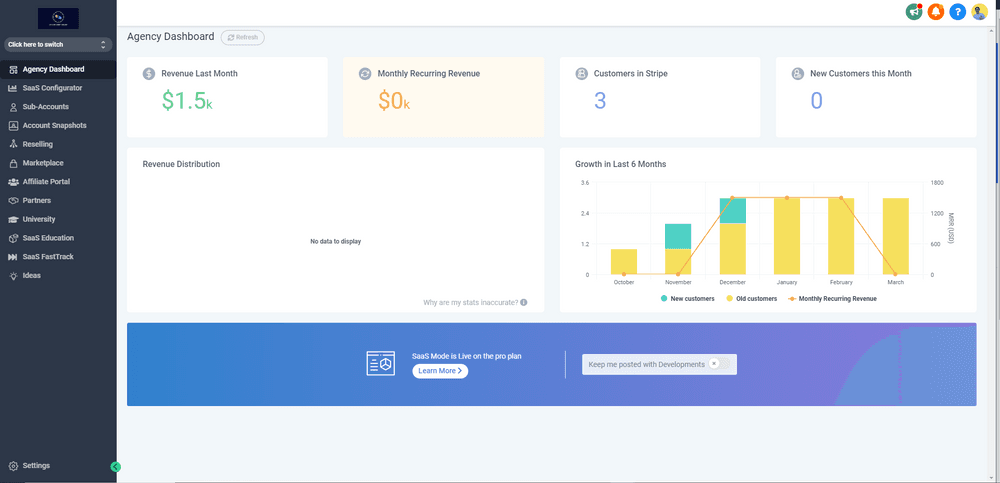Viewport: 1000px width, 483px height.
Task: Click the Monthly Recurring Revenue cycle icon
Action: point(365,74)
